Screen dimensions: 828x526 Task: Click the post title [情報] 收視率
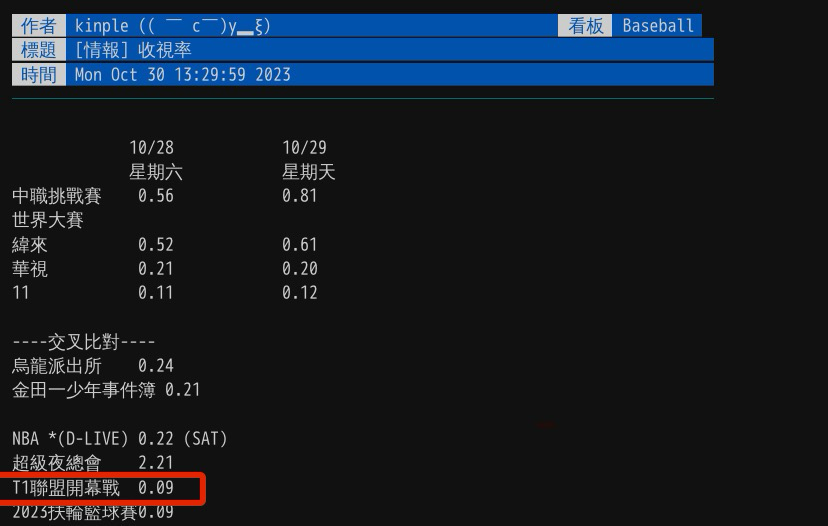tap(132, 50)
